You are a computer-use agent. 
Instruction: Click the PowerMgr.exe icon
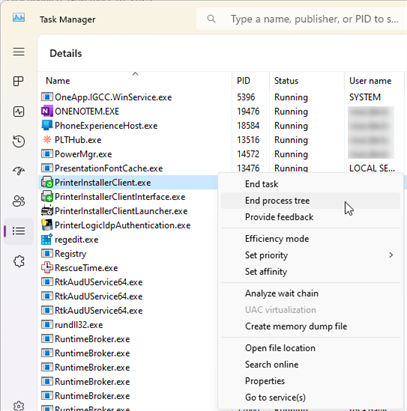(47, 154)
